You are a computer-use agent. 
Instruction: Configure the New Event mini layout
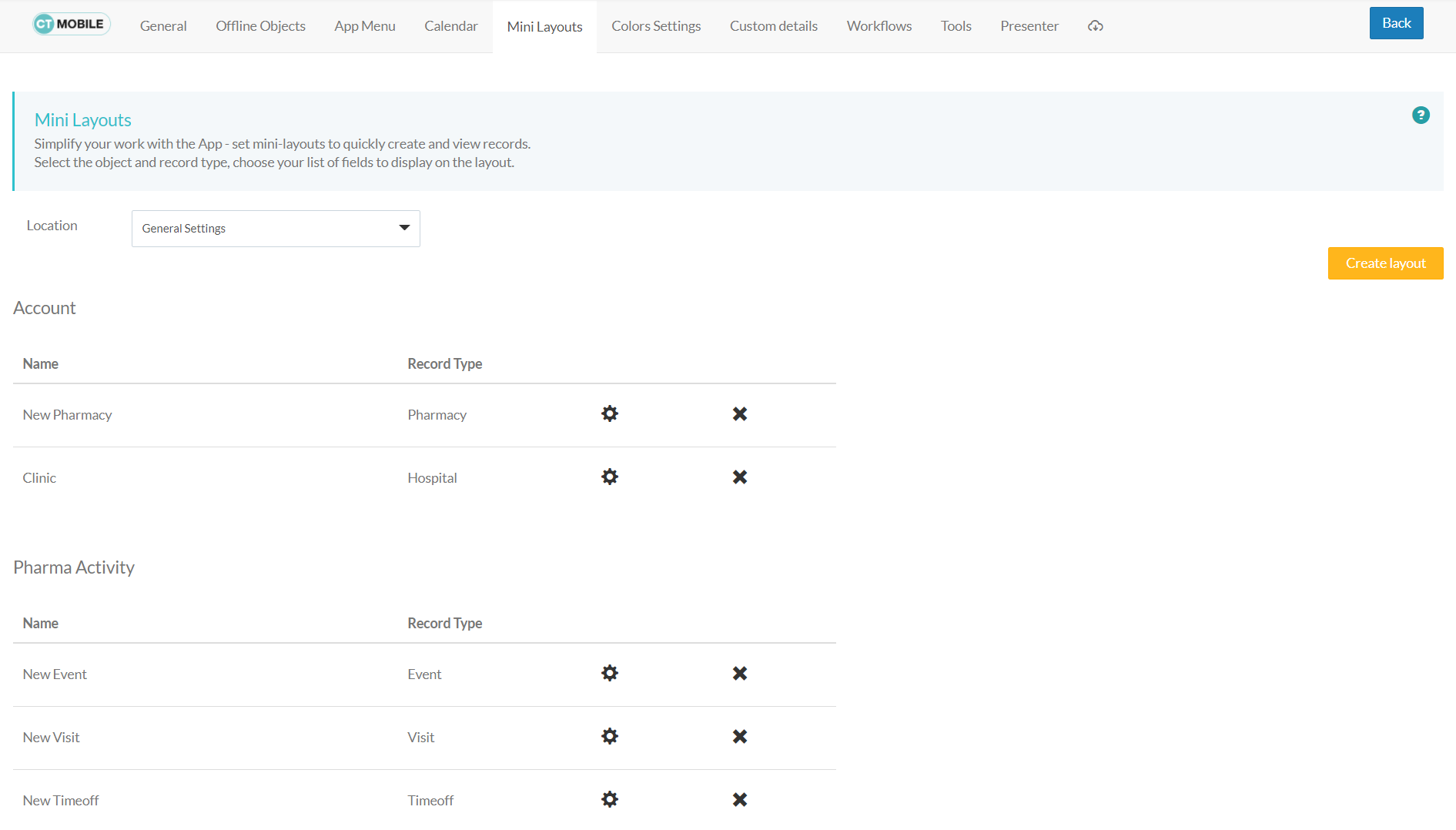[609, 673]
